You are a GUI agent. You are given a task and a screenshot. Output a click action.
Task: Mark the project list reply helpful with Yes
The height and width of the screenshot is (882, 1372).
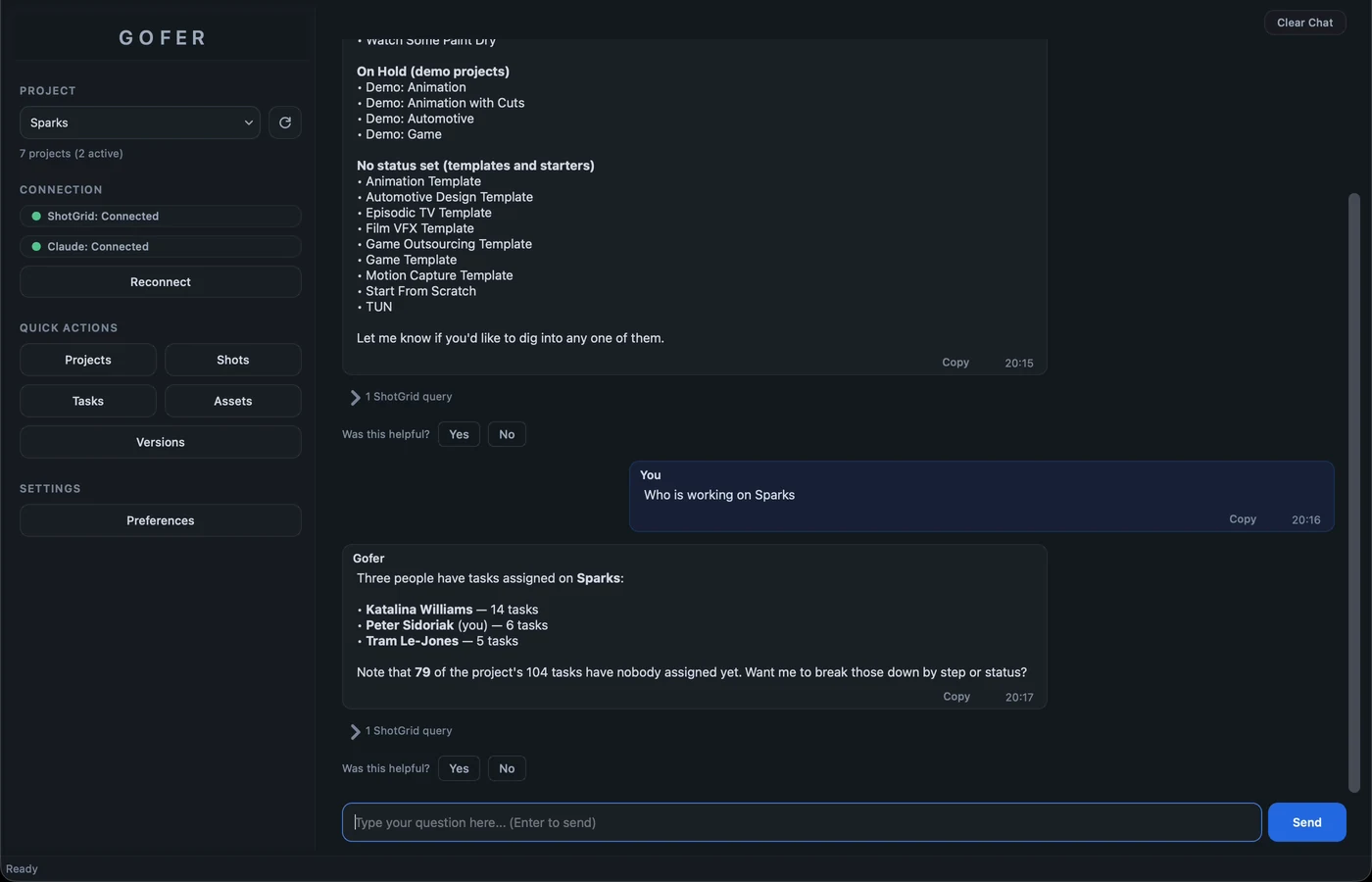tap(459, 434)
